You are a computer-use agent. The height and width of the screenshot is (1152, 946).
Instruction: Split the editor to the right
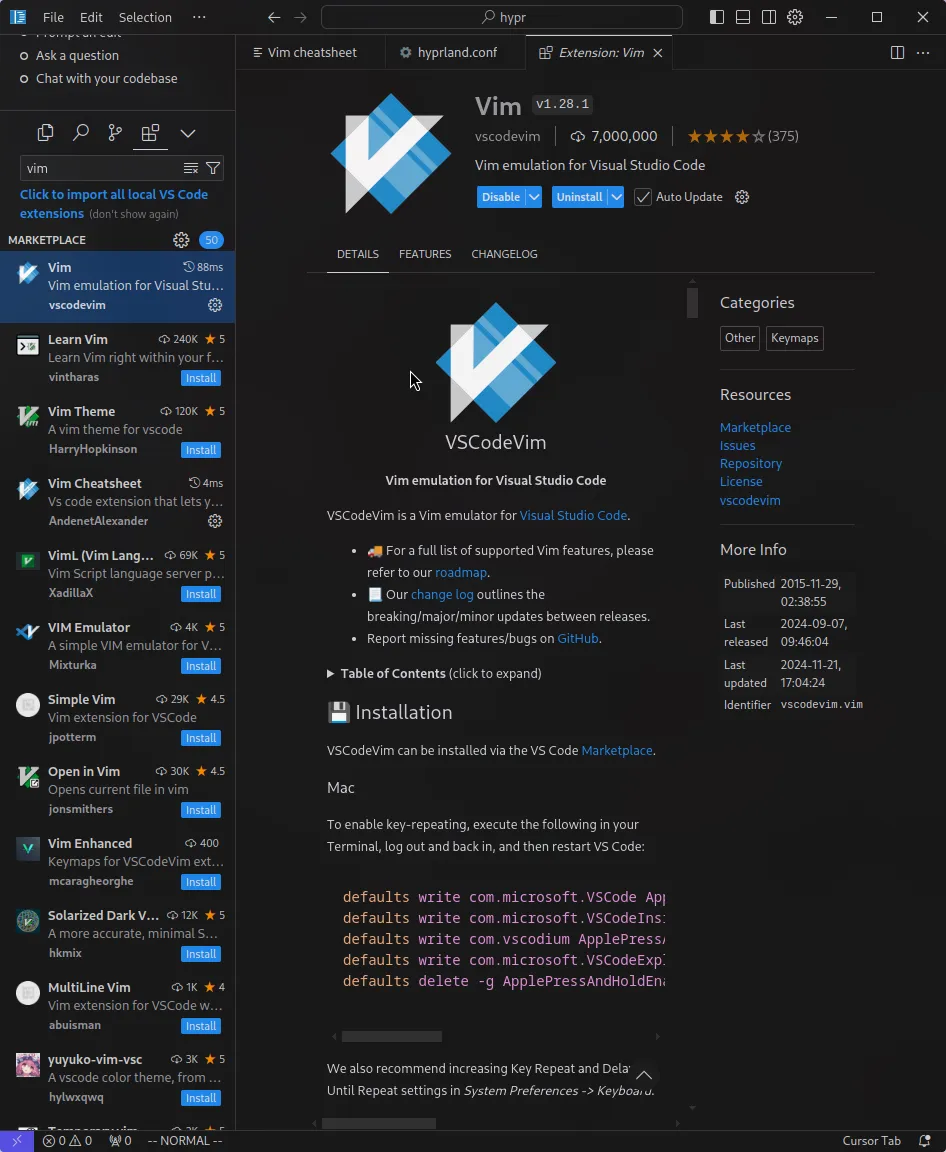tap(897, 53)
